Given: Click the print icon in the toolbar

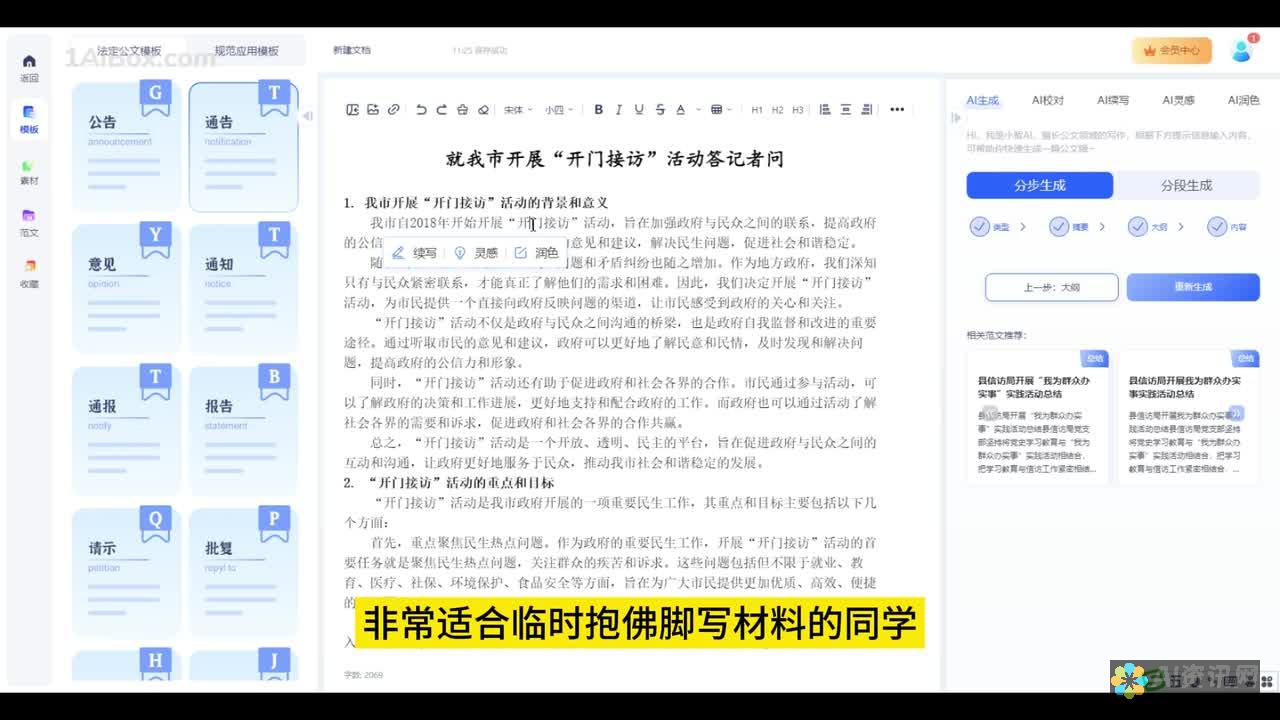Looking at the screenshot, I should point(462,110).
